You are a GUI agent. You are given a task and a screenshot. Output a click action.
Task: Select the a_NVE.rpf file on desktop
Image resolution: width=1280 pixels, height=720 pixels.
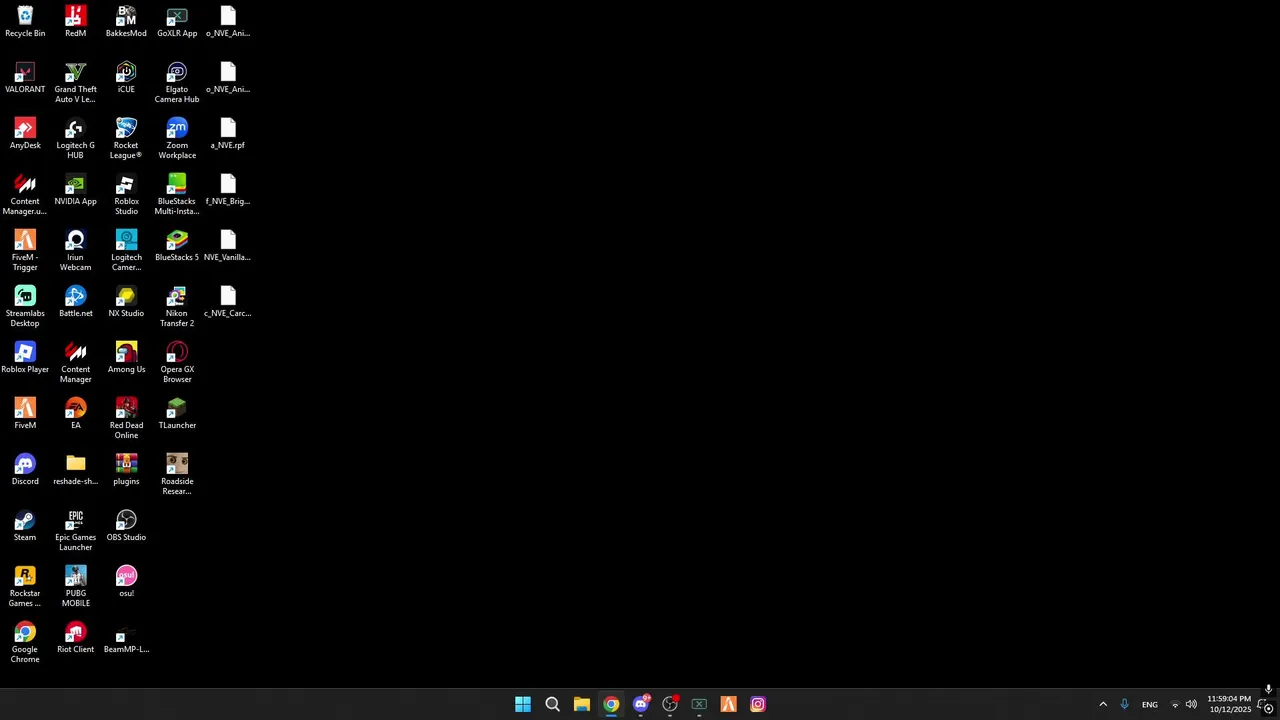point(228,134)
